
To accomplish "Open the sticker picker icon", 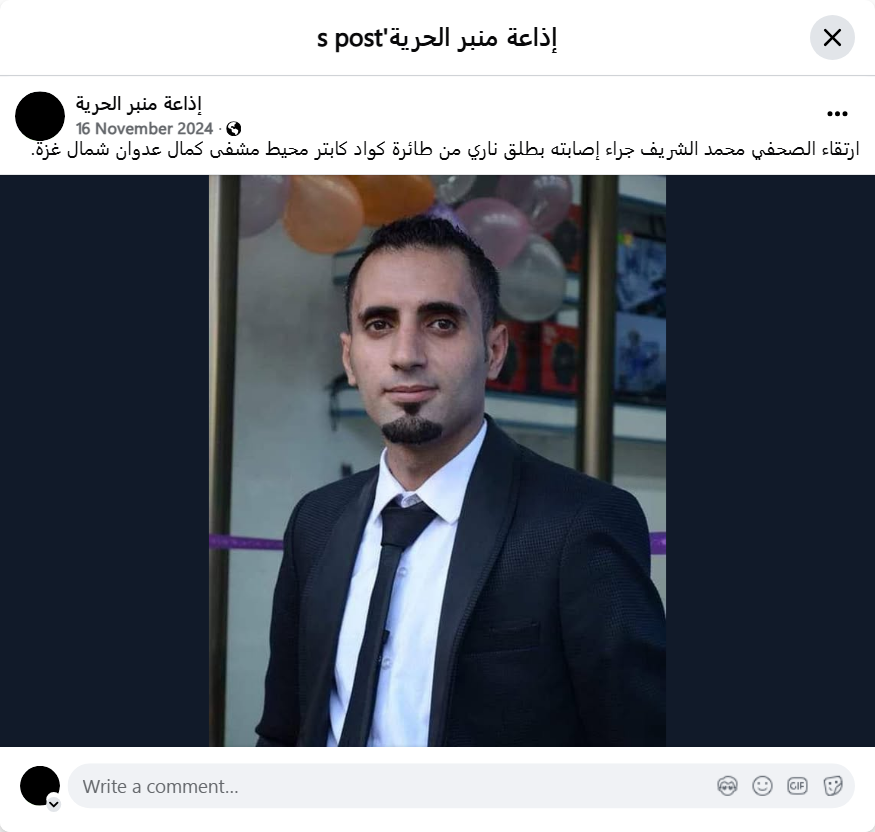I will click(833, 786).
